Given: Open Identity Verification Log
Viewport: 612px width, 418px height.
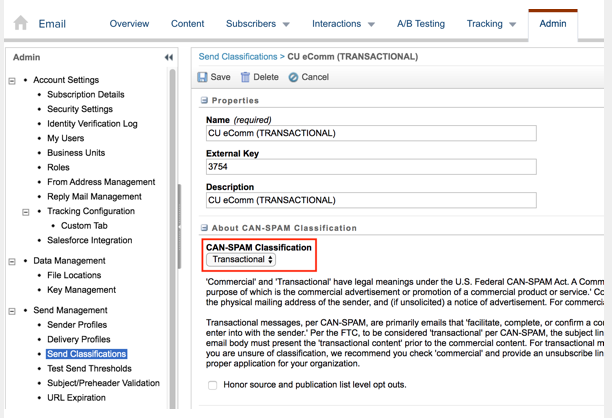Looking at the screenshot, I should 92,124.
